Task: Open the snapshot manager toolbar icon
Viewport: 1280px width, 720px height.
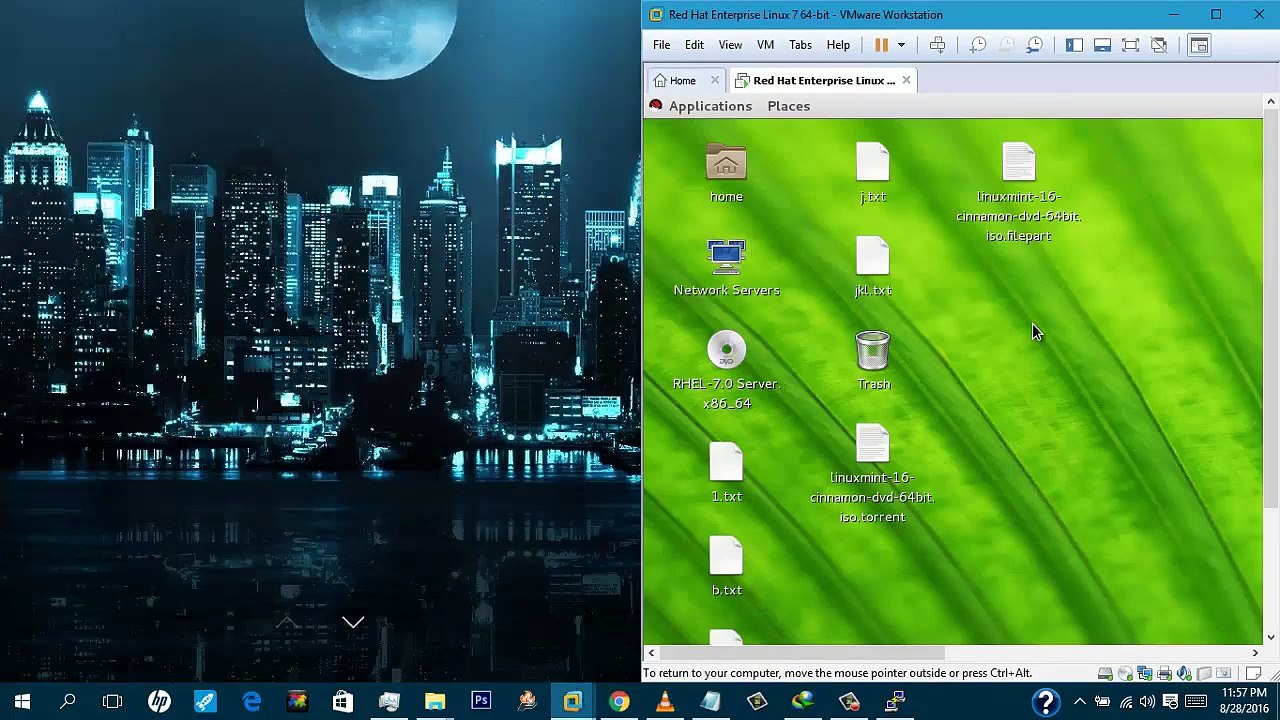Action: click(1035, 45)
